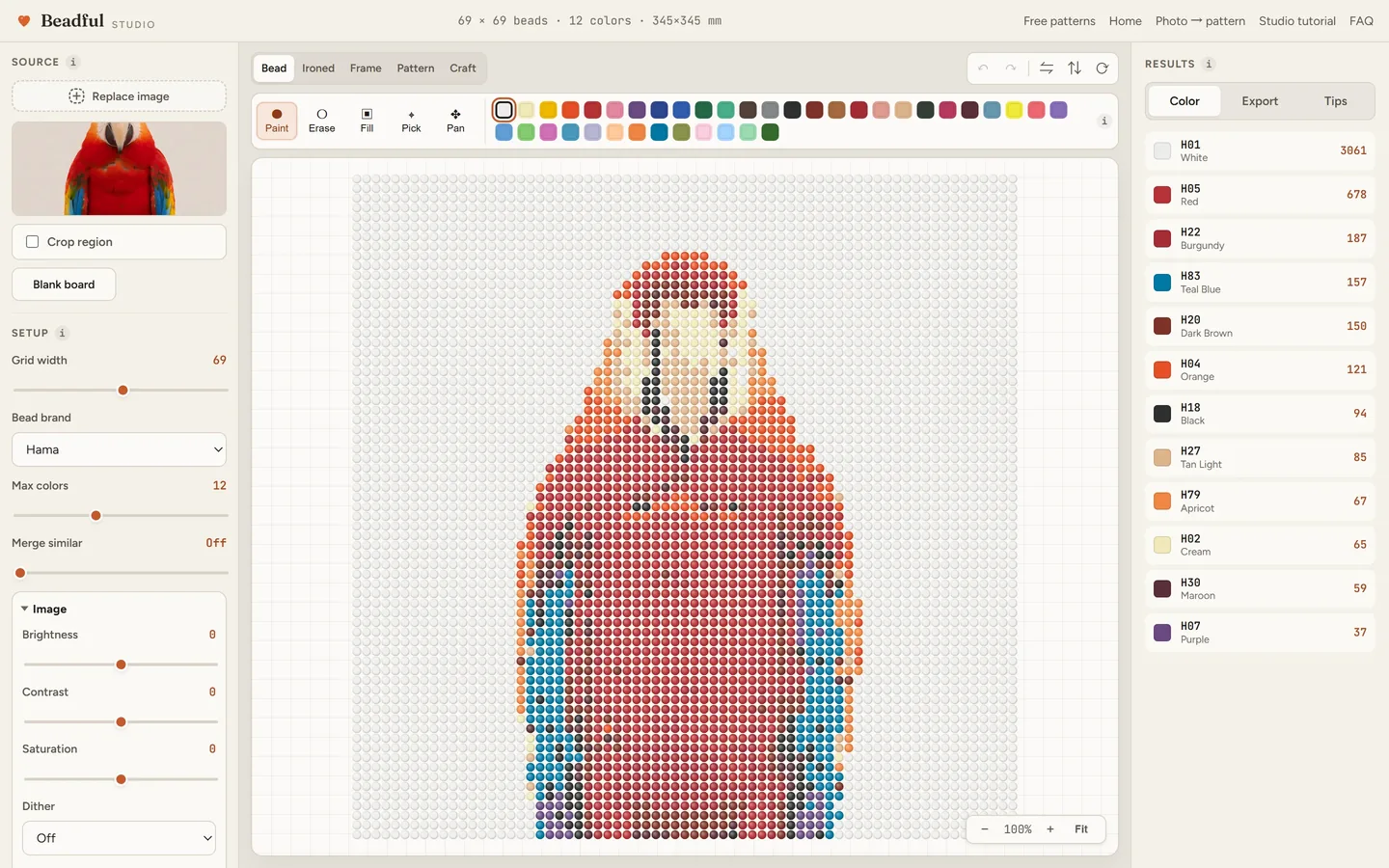1389x868 pixels.
Task: Open the Export results tab
Action: click(1260, 101)
